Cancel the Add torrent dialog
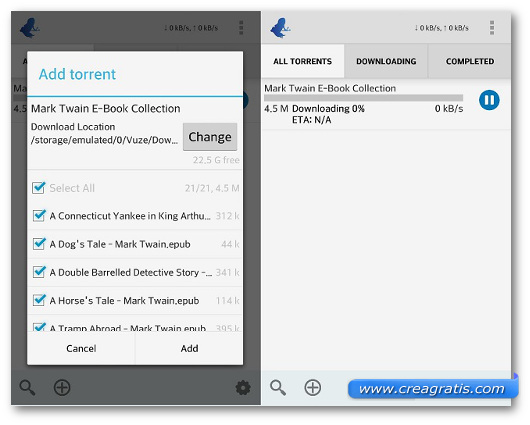This screenshot has height=425, width=530. pos(81,348)
